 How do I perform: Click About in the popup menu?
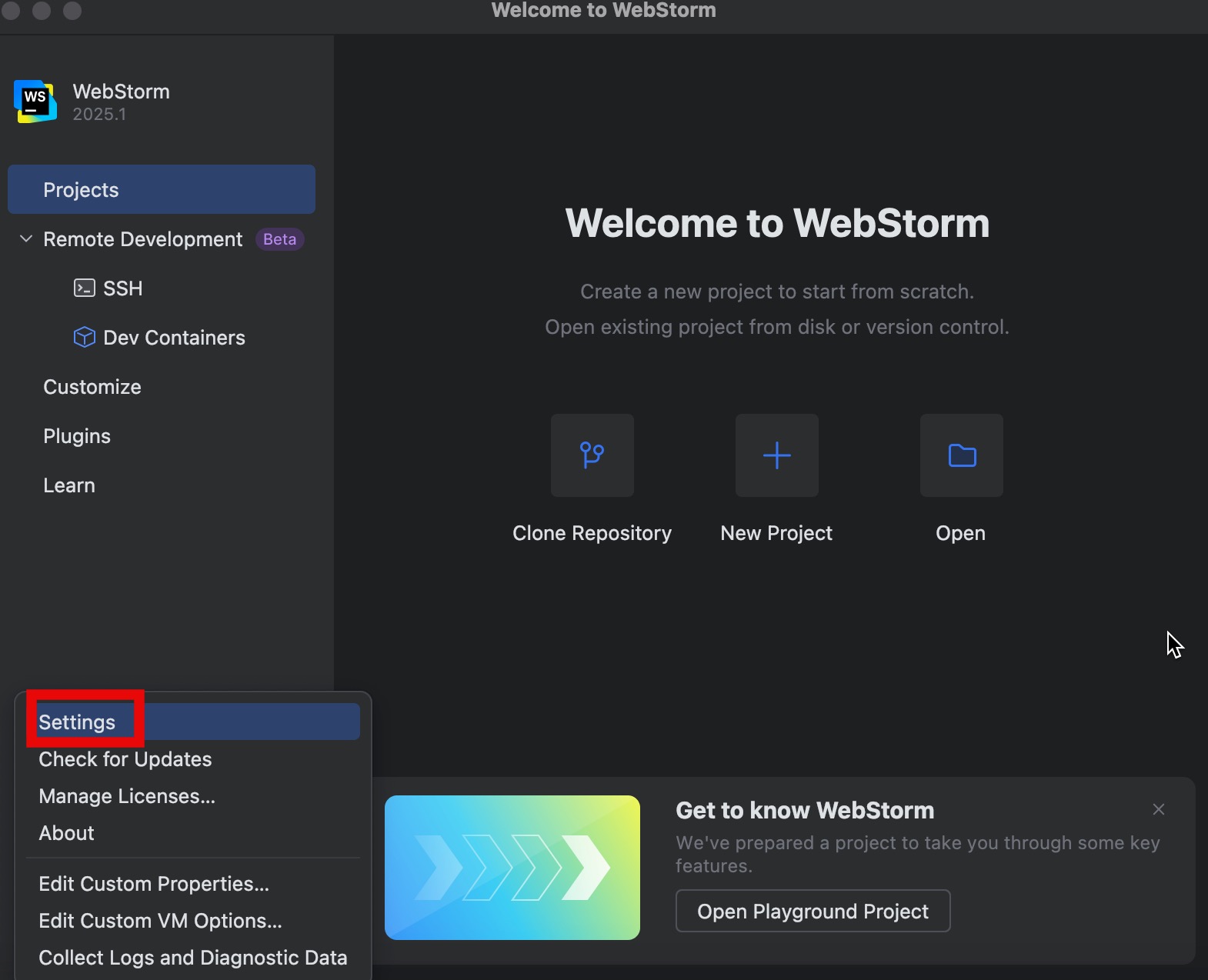[67, 833]
